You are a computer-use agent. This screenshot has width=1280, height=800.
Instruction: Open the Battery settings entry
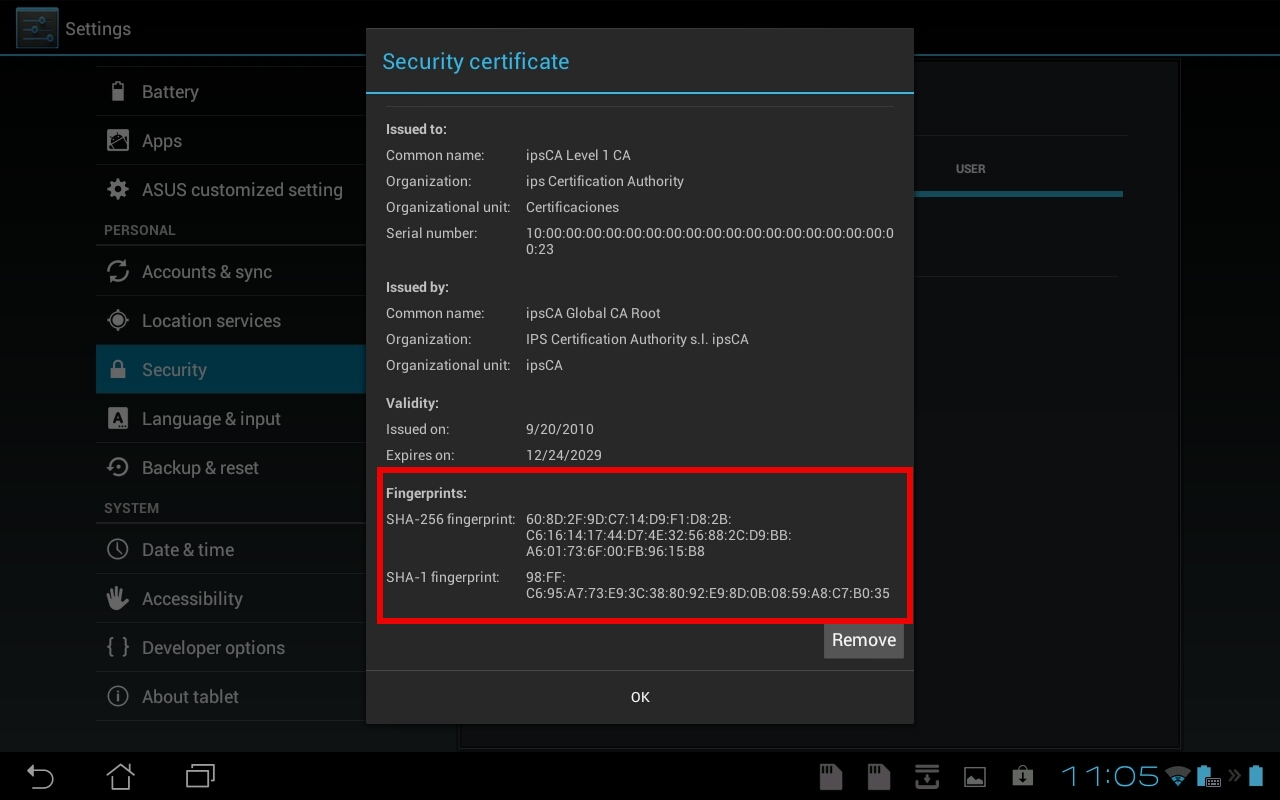click(231, 91)
